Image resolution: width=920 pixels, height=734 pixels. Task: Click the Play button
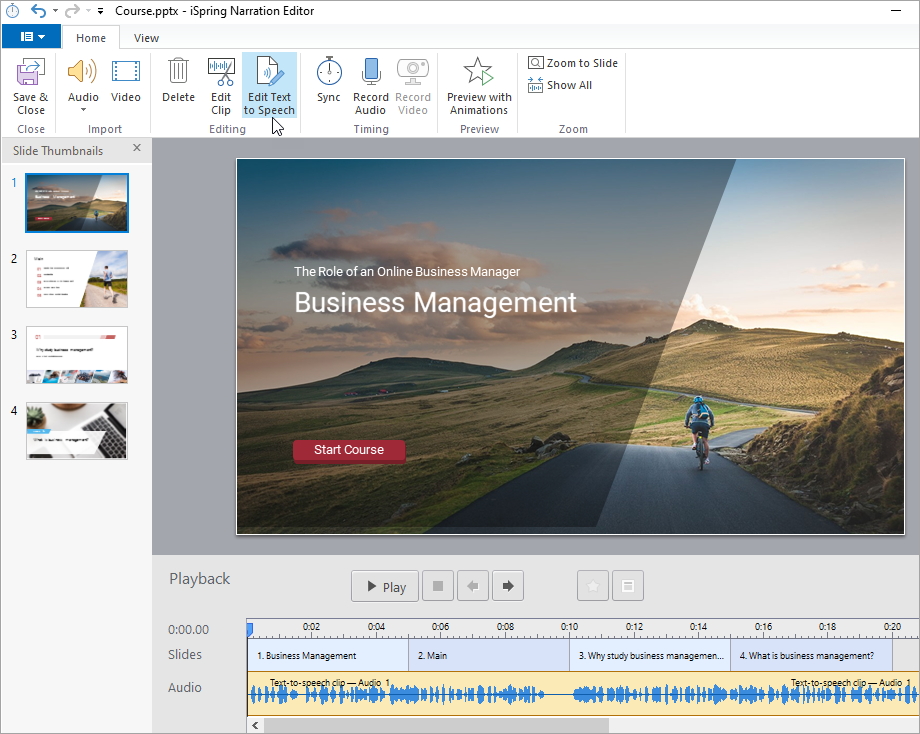tap(385, 586)
